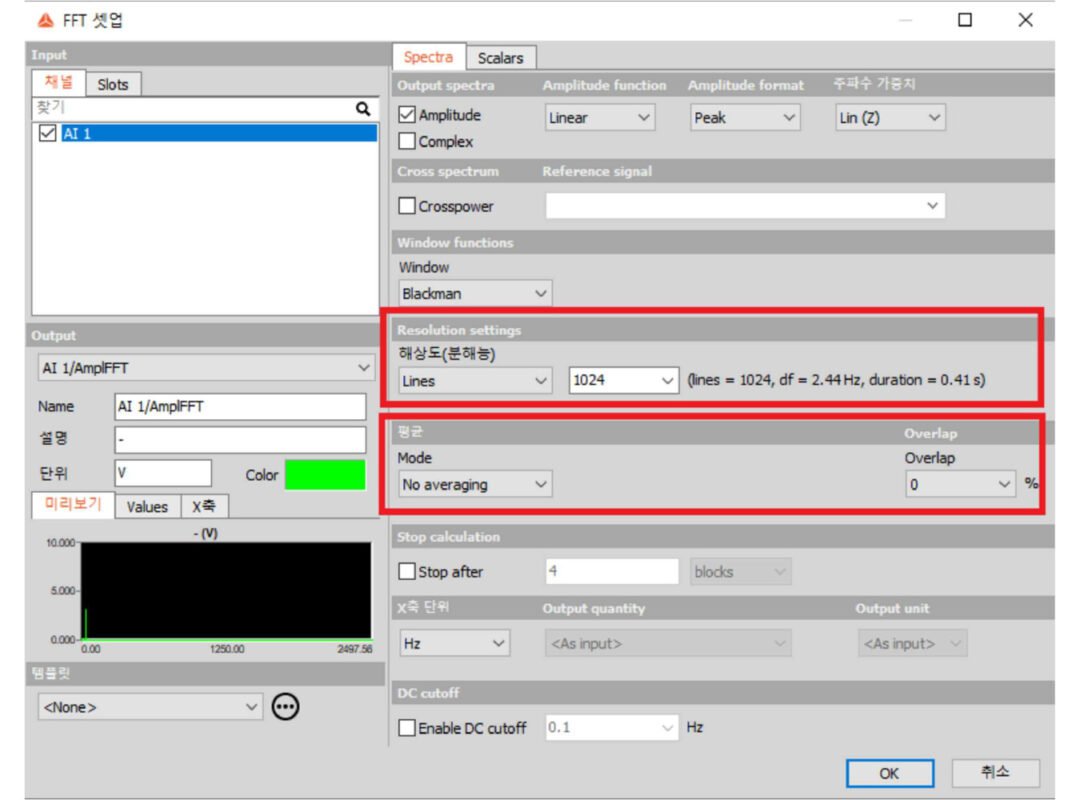This screenshot has width=1080, height=800.
Task: Switch to the Scalars tab
Action: [501, 58]
